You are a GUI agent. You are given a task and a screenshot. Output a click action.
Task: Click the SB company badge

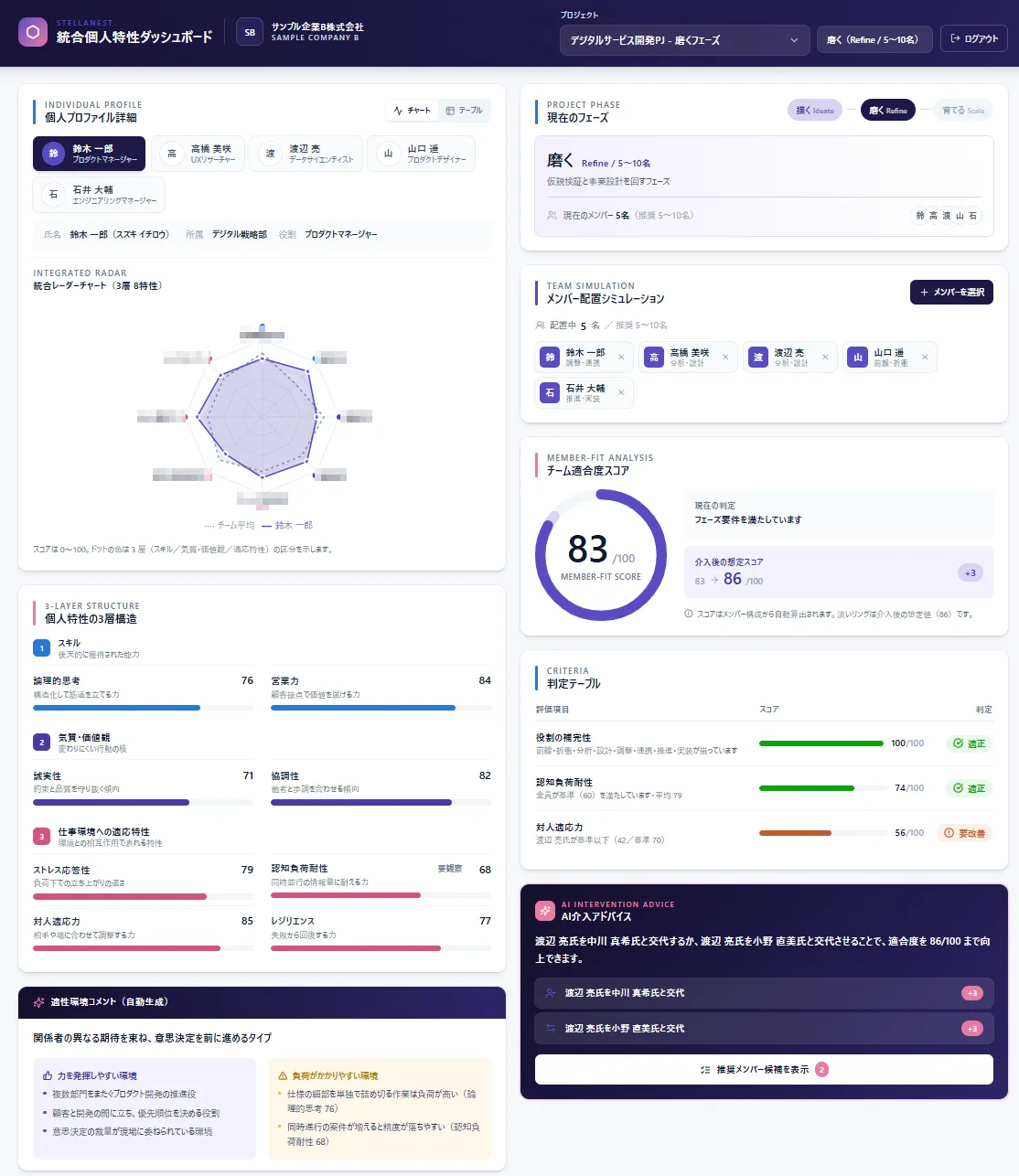point(250,32)
